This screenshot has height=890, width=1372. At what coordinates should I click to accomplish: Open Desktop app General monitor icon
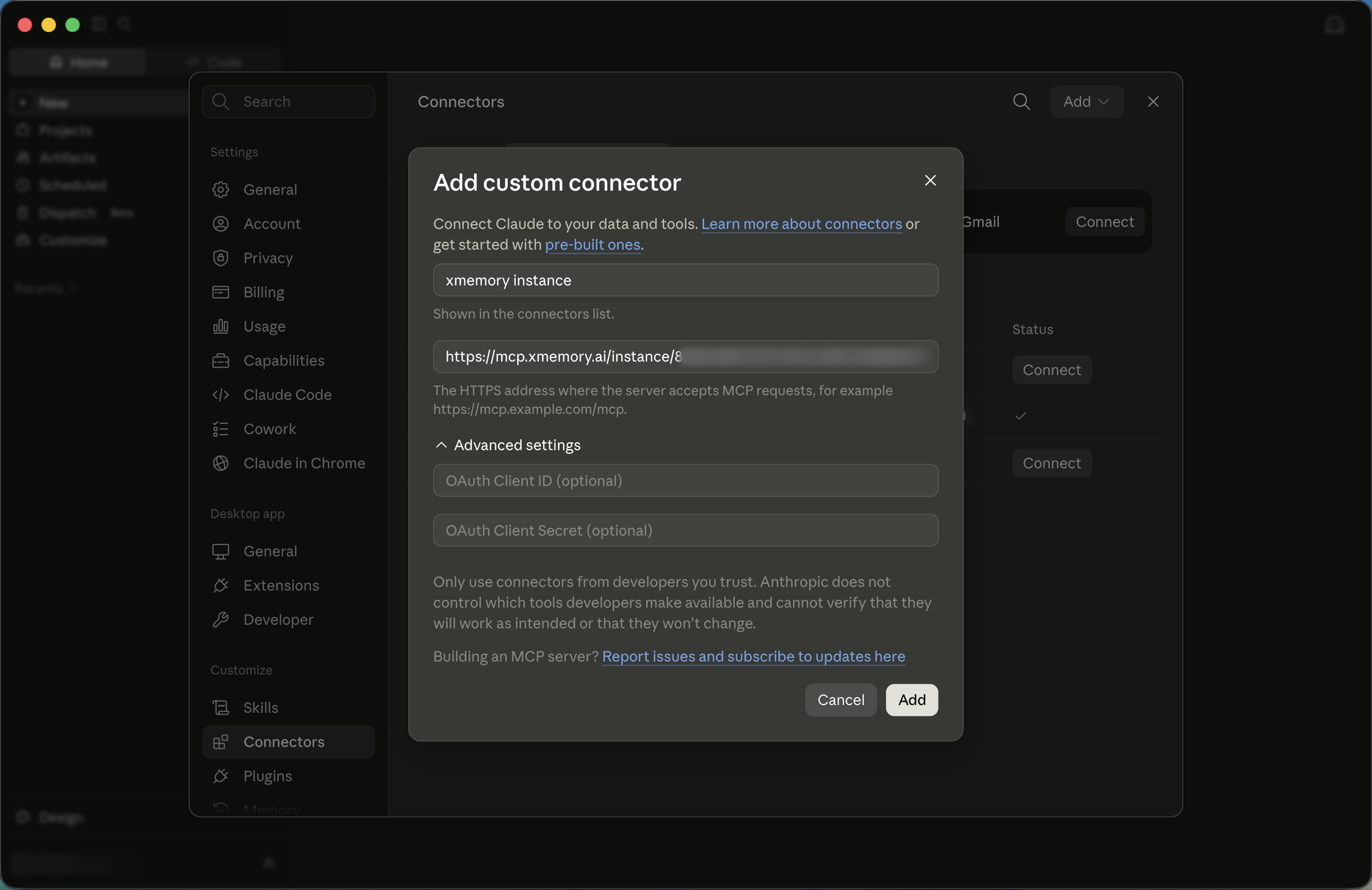[x=220, y=551]
